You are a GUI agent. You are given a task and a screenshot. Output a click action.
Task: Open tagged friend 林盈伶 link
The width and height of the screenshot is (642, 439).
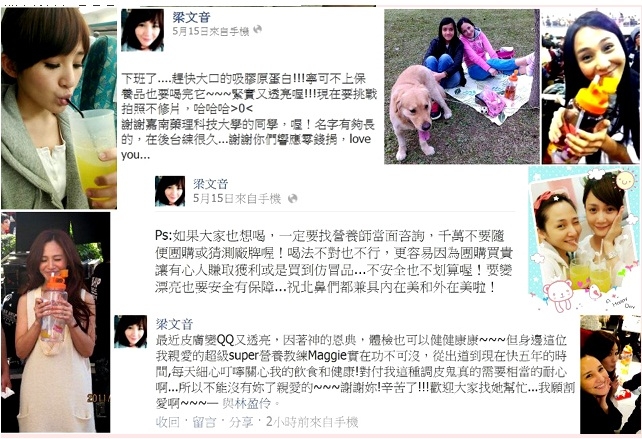tap(246, 403)
